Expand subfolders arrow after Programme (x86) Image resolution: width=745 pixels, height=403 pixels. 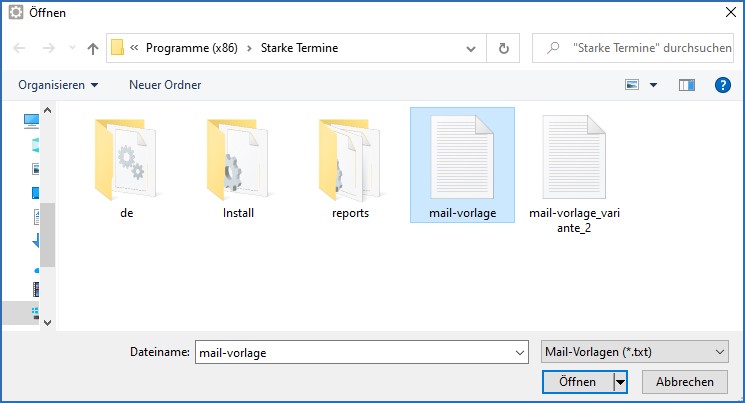point(249,48)
